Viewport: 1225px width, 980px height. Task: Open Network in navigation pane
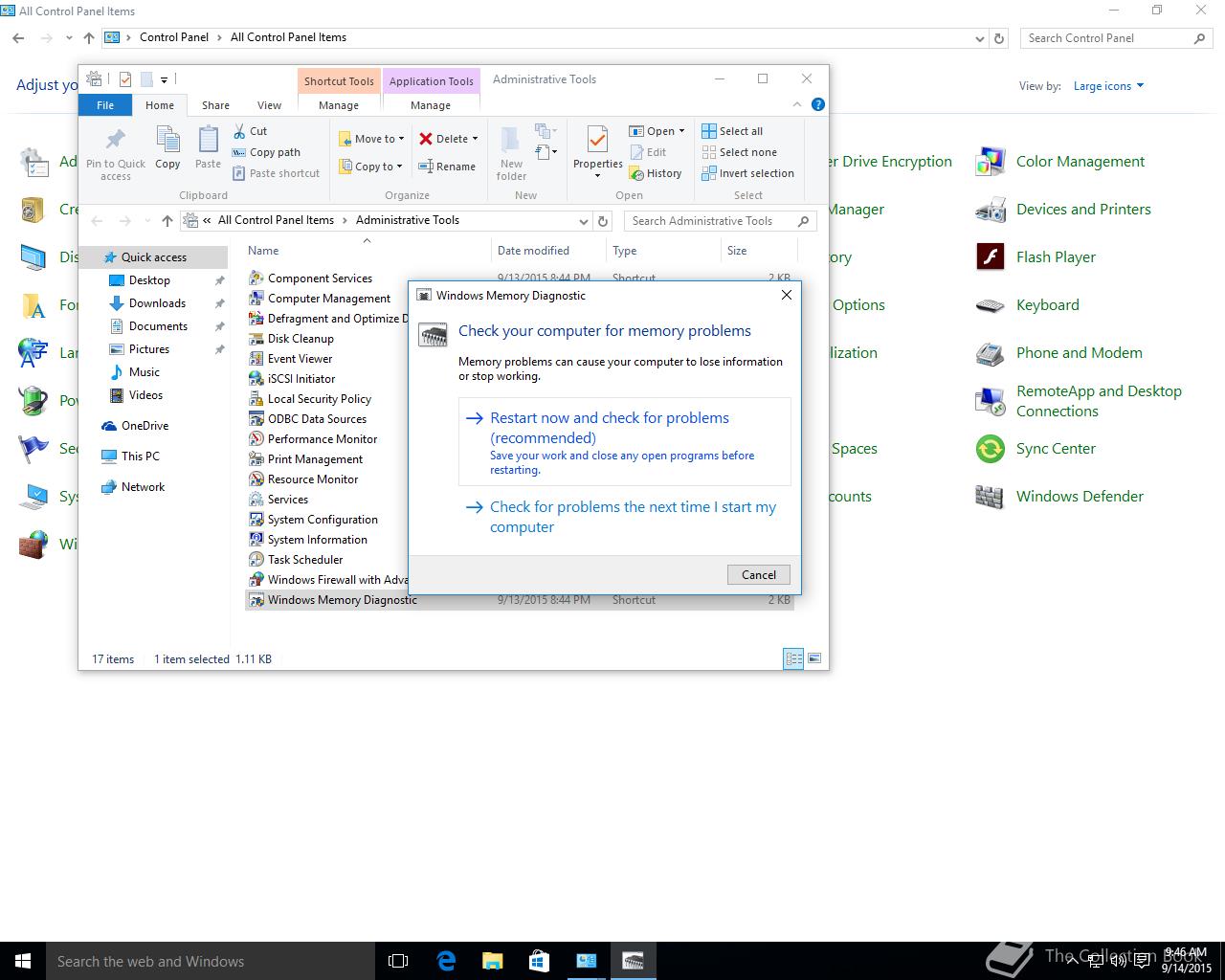click(x=143, y=487)
